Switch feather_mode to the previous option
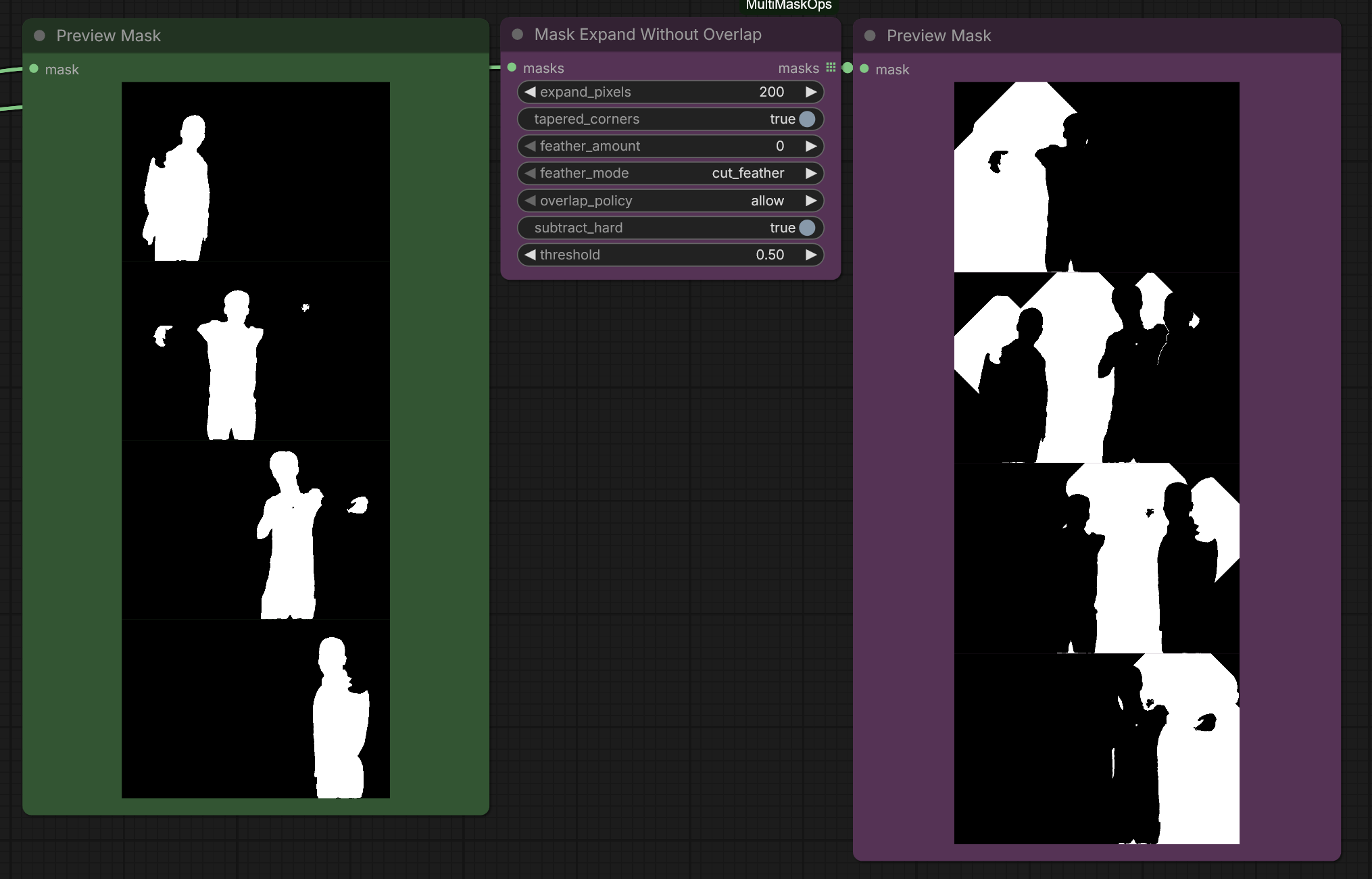The width and height of the screenshot is (1372, 879). pyautogui.click(x=530, y=173)
